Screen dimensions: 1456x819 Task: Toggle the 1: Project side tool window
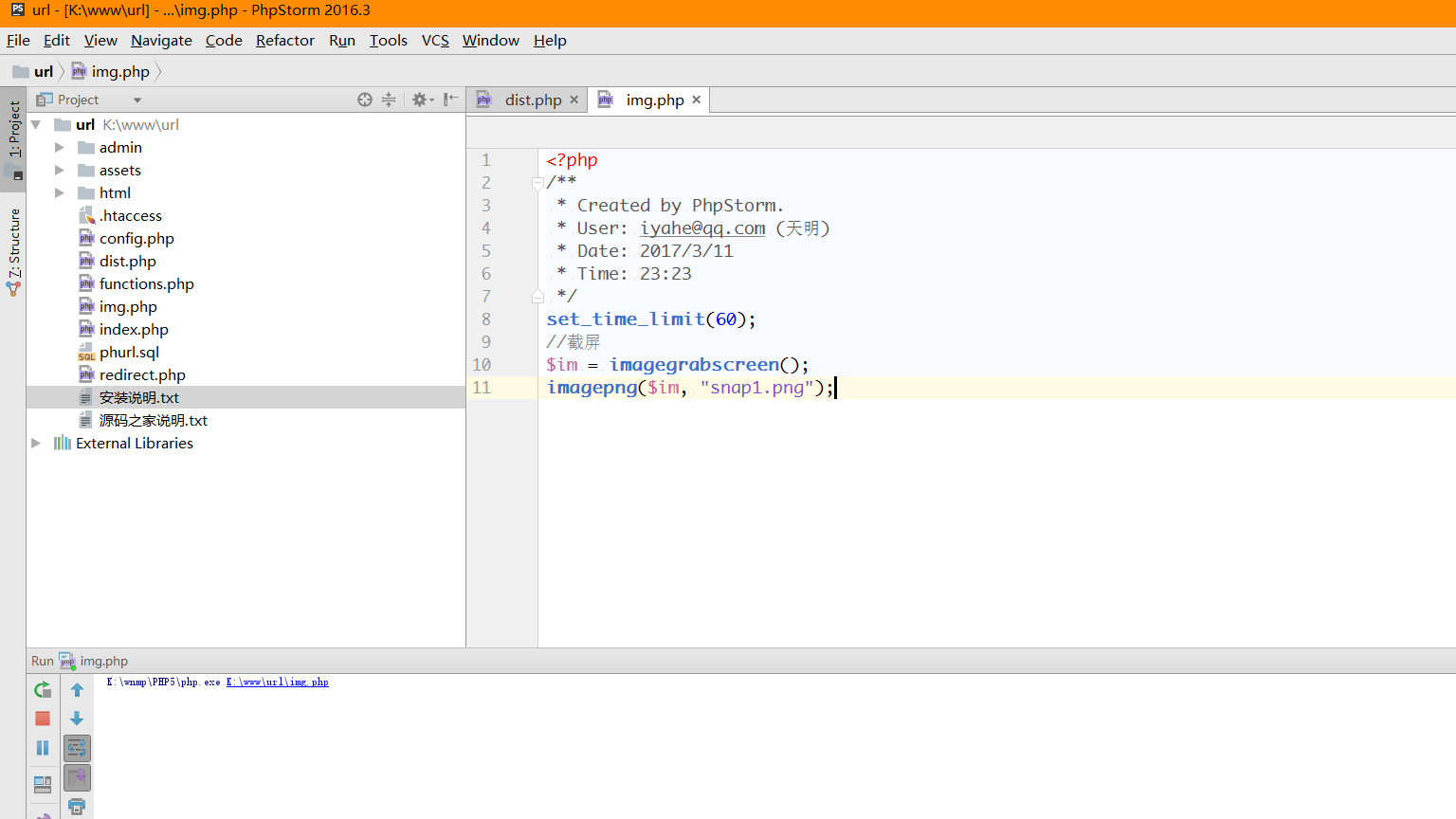click(13, 139)
